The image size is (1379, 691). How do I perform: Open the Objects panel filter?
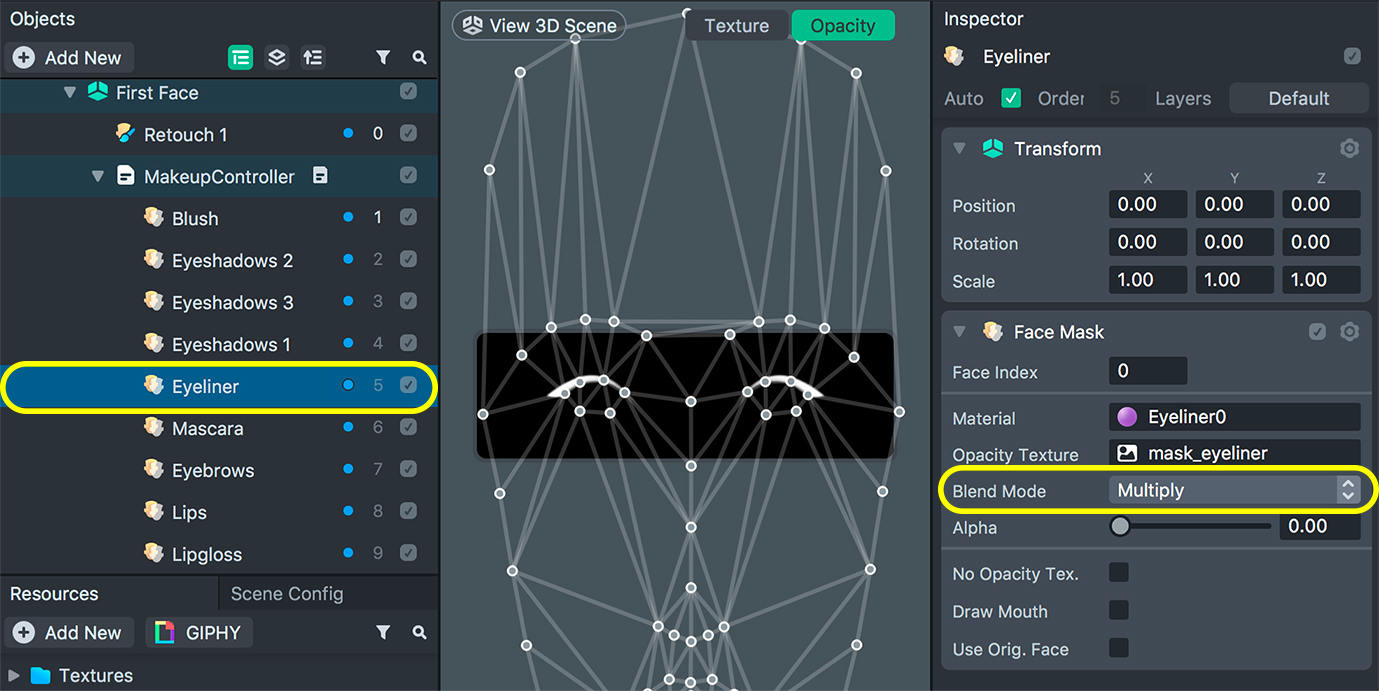(x=383, y=58)
